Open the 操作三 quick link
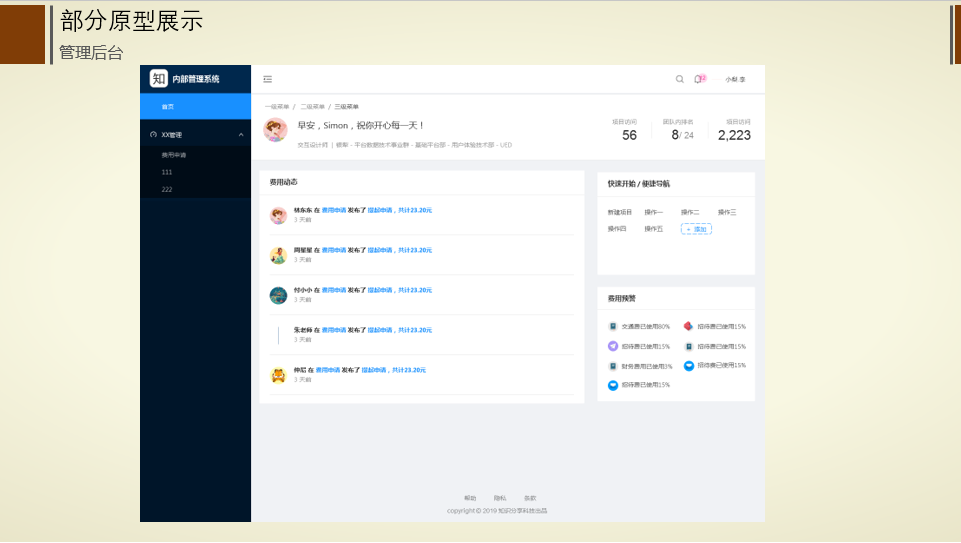 [x=727, y=212]
